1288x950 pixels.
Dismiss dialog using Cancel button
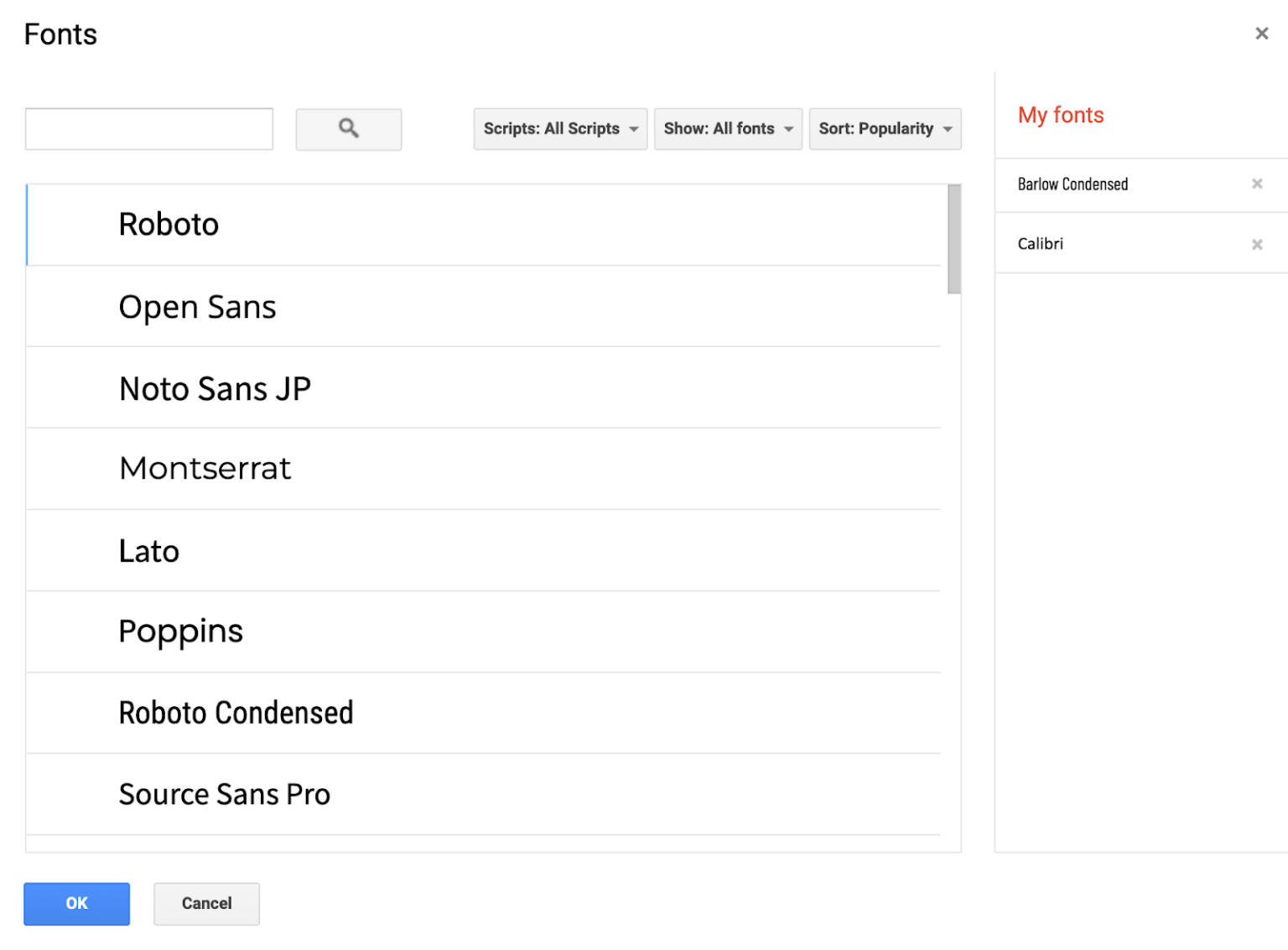click(x=206, y=904)
